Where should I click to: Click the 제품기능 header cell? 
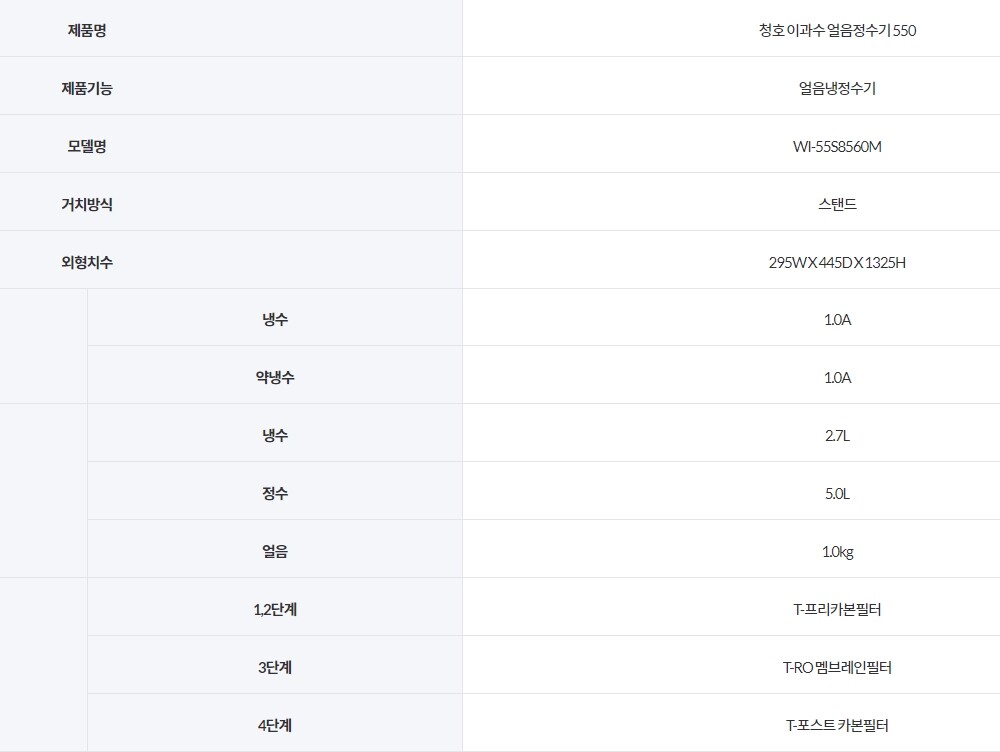point(87,88)
